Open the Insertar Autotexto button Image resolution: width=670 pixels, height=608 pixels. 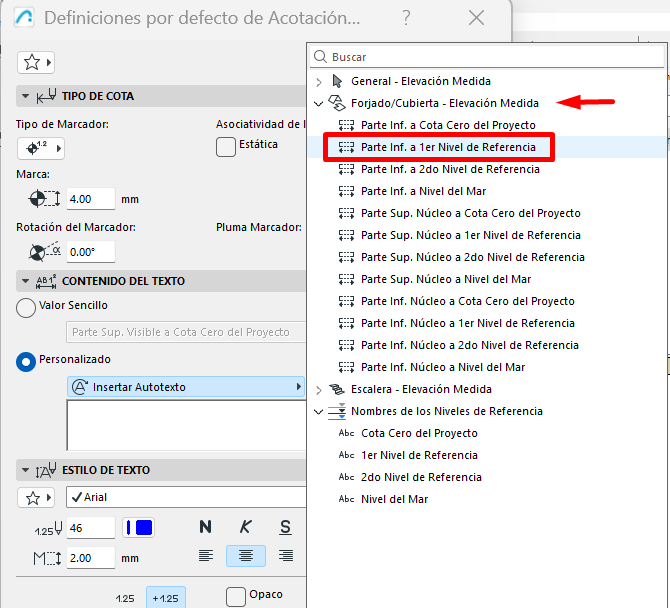(185, 386)
